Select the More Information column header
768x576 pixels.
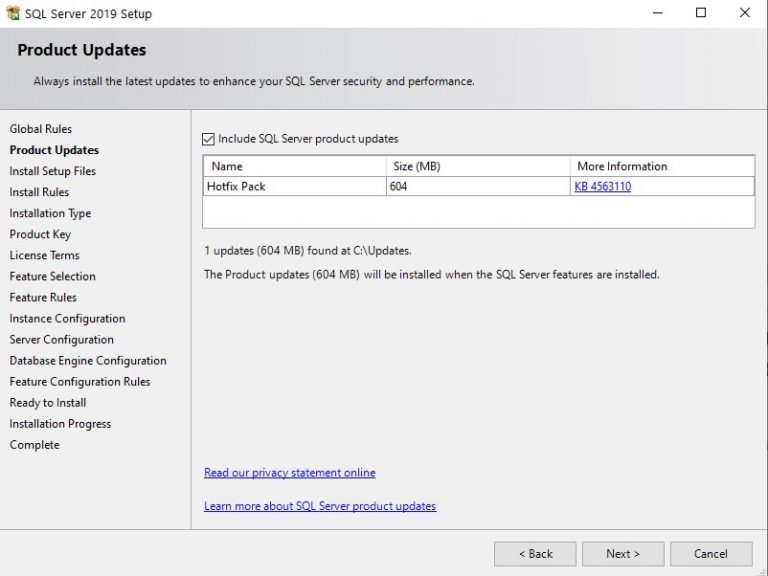point(662,166)
